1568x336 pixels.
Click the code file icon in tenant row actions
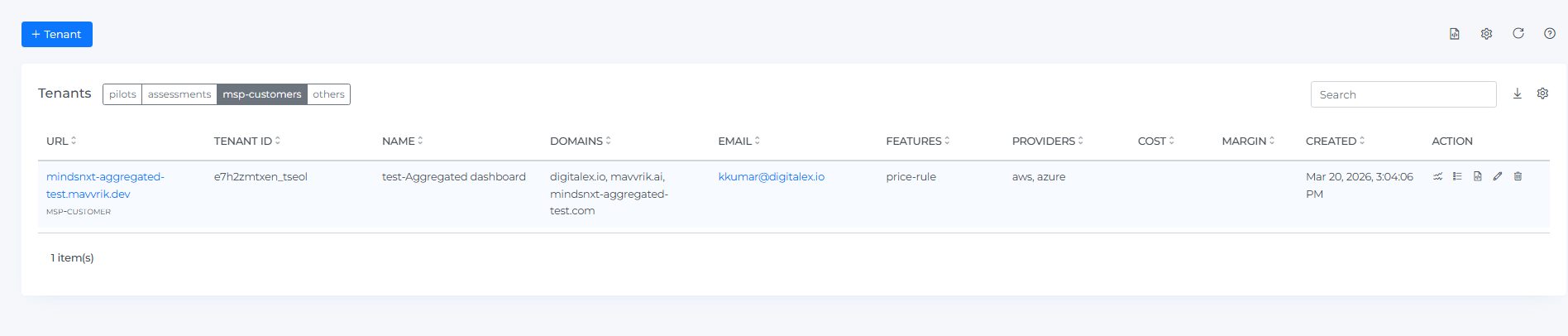(1477, 176)
